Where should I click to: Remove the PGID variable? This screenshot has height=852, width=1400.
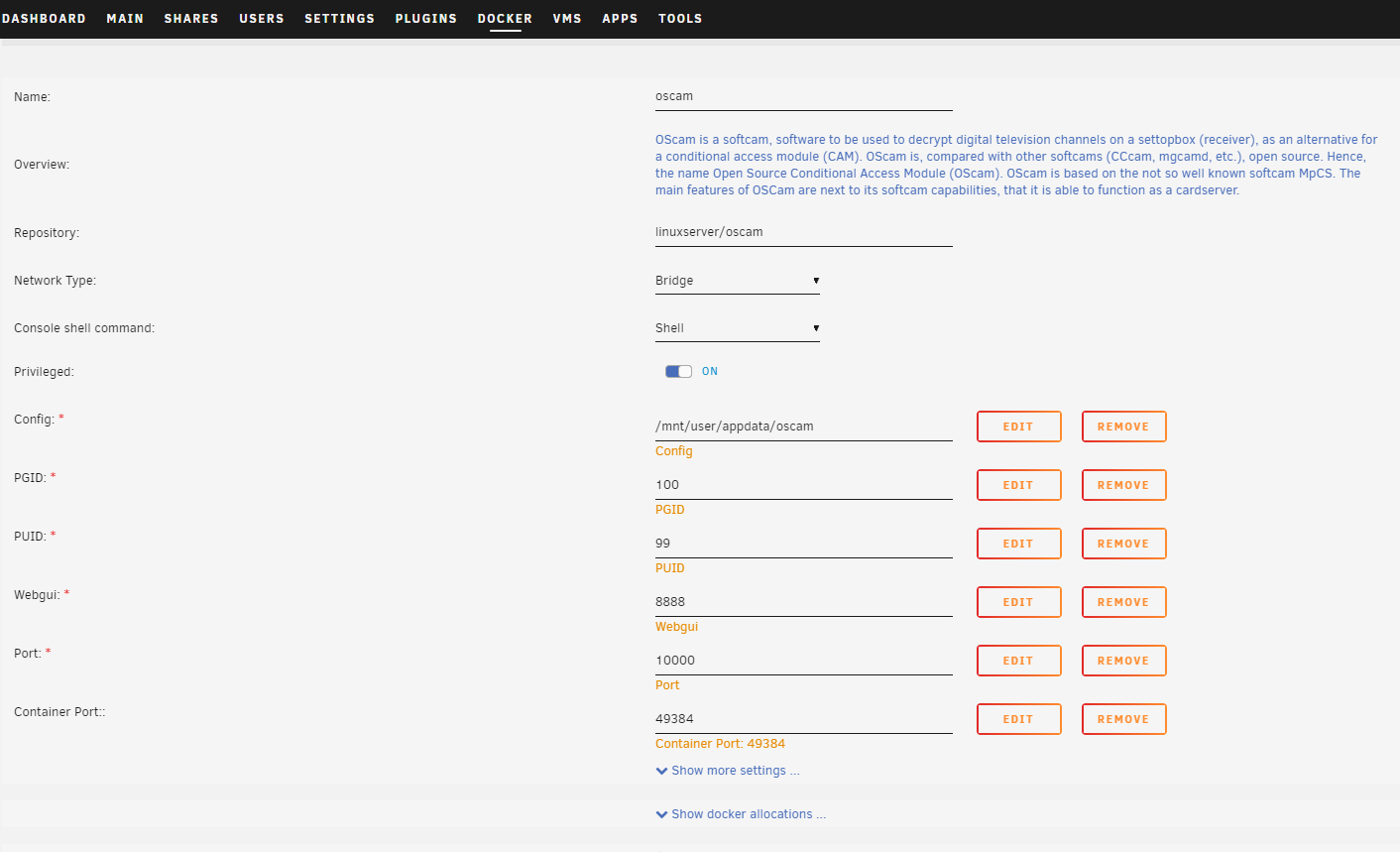click(x=1123, y=486)
